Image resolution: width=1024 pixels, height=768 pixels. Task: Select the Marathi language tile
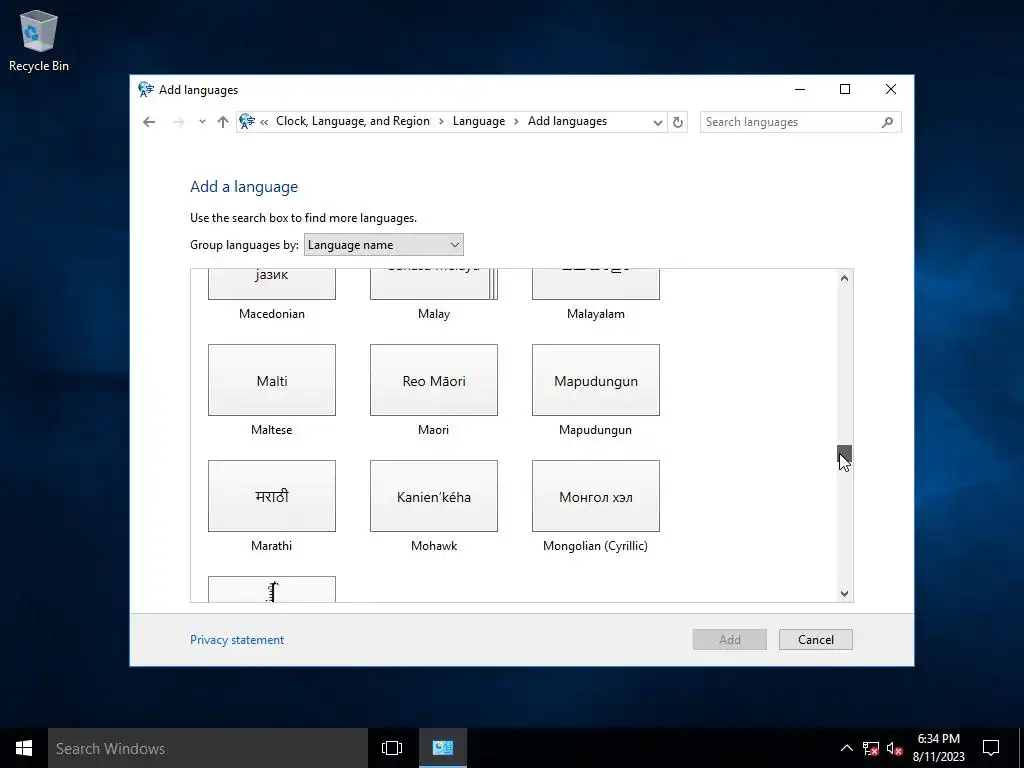(x=272, y=496)
